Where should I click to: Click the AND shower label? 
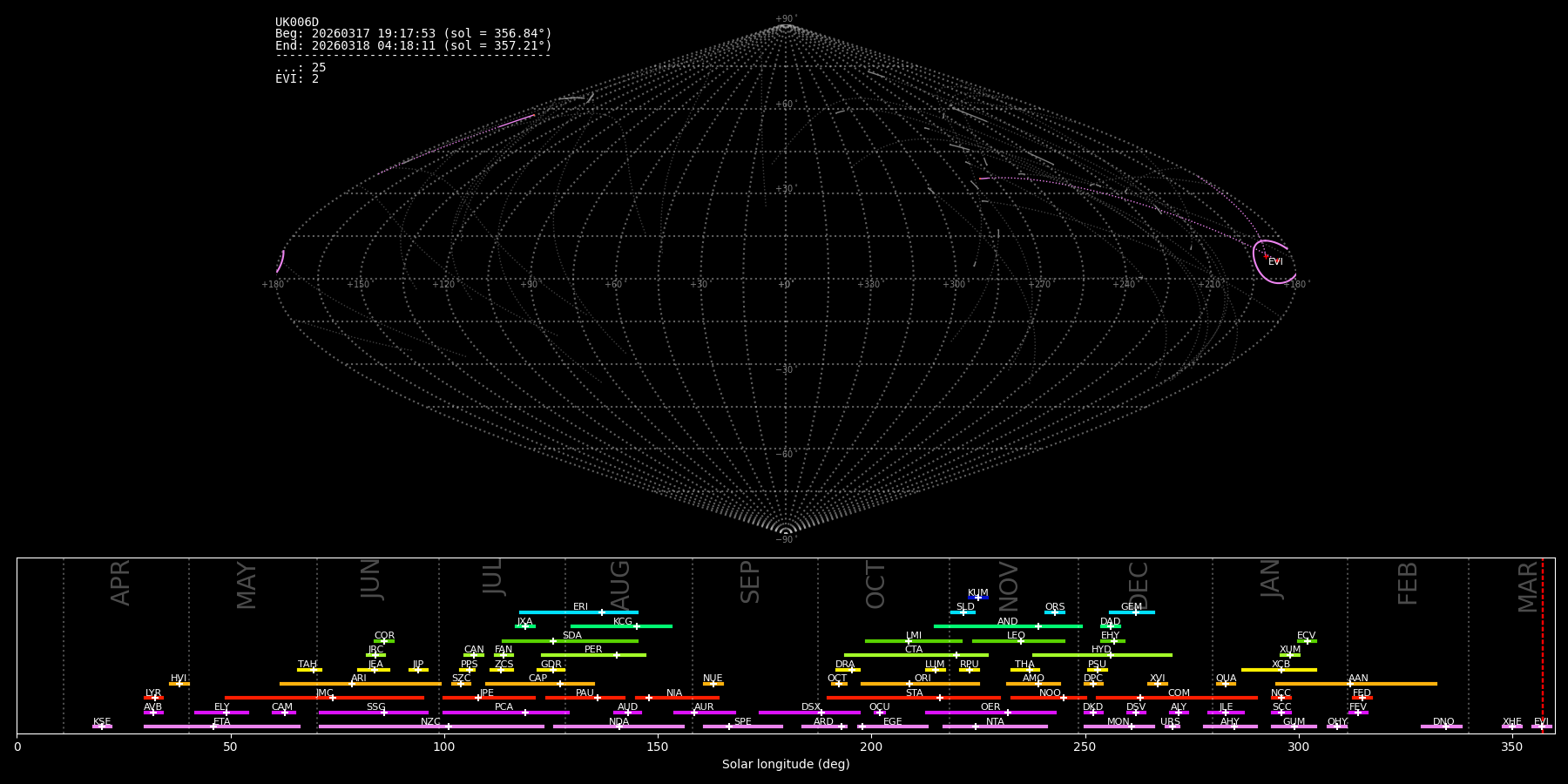(x=1008, y=621)
